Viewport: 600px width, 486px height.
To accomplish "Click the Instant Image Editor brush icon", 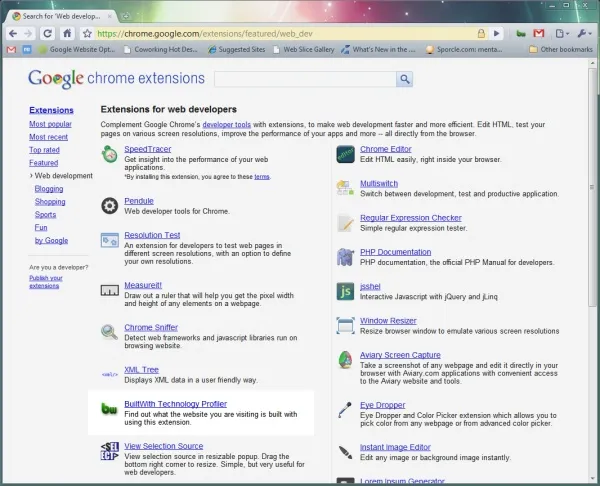I will pyautogui.click(x=346, y=452).
